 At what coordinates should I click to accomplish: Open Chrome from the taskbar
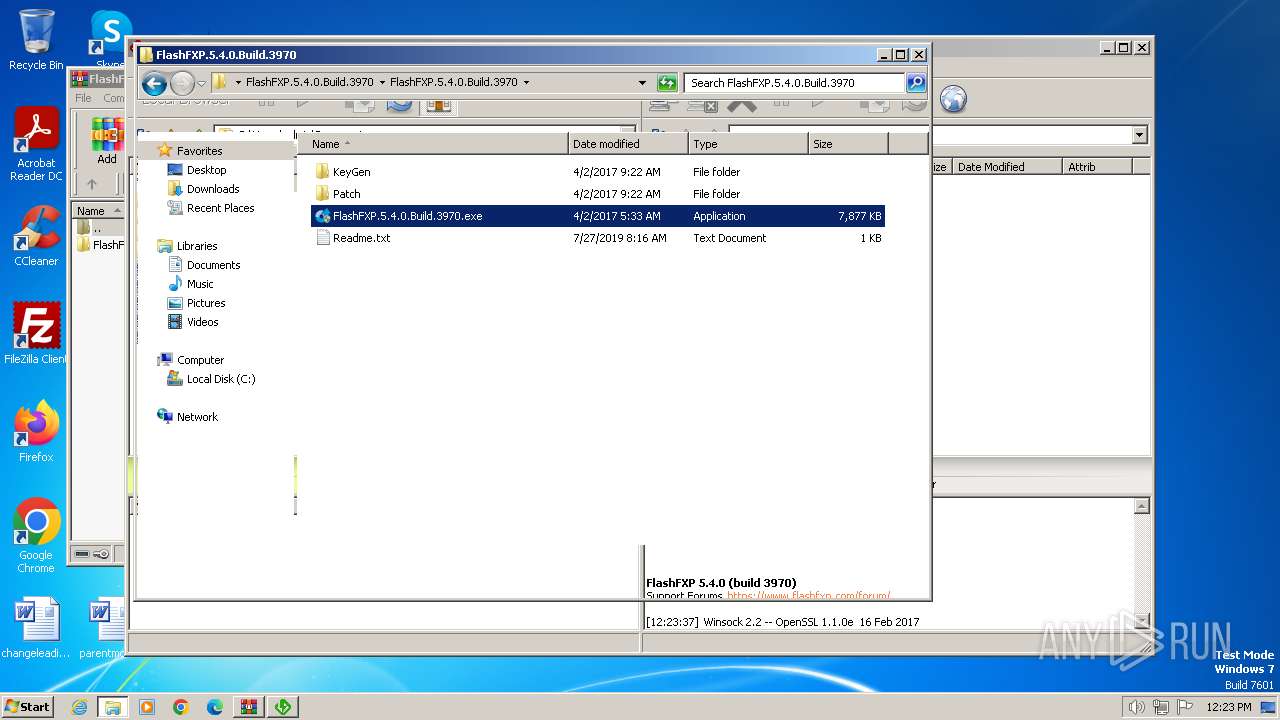pos(181,707)
